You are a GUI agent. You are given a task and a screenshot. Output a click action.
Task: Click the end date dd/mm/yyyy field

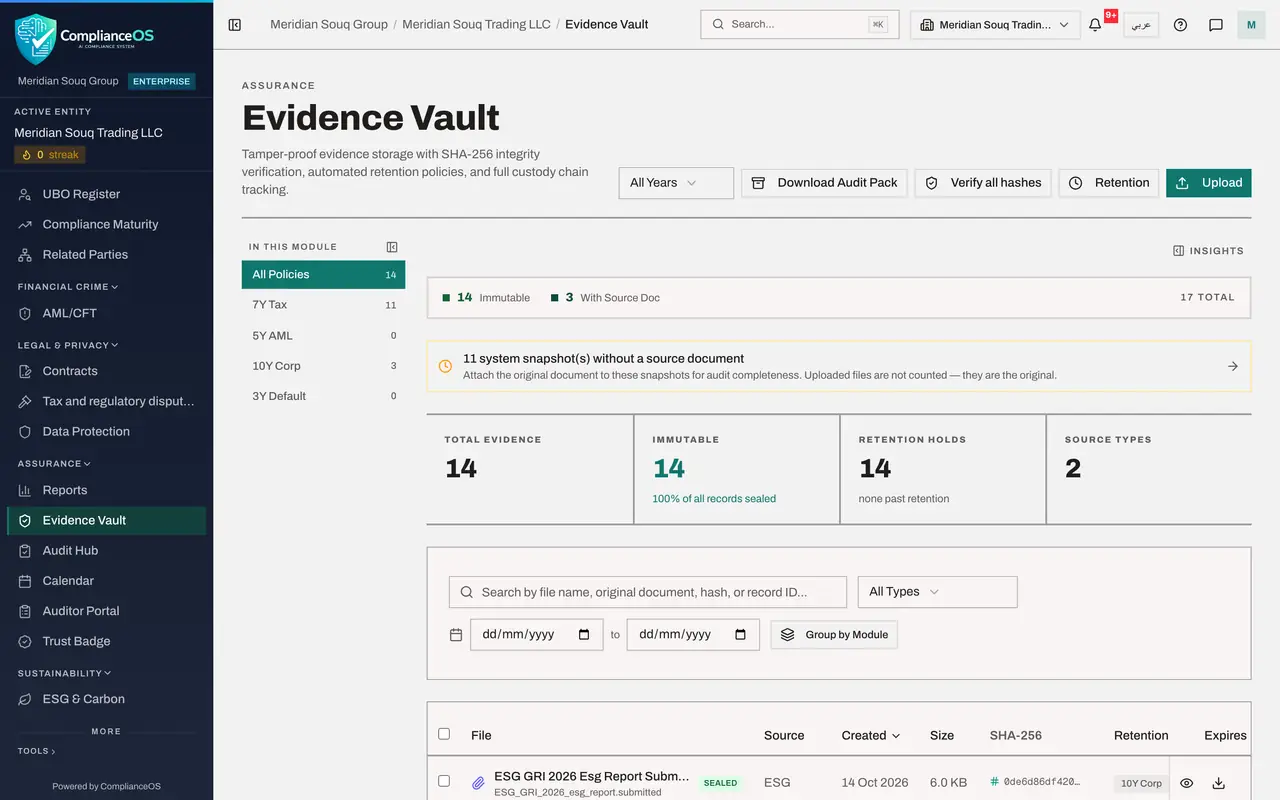click(x=693, y=635)
